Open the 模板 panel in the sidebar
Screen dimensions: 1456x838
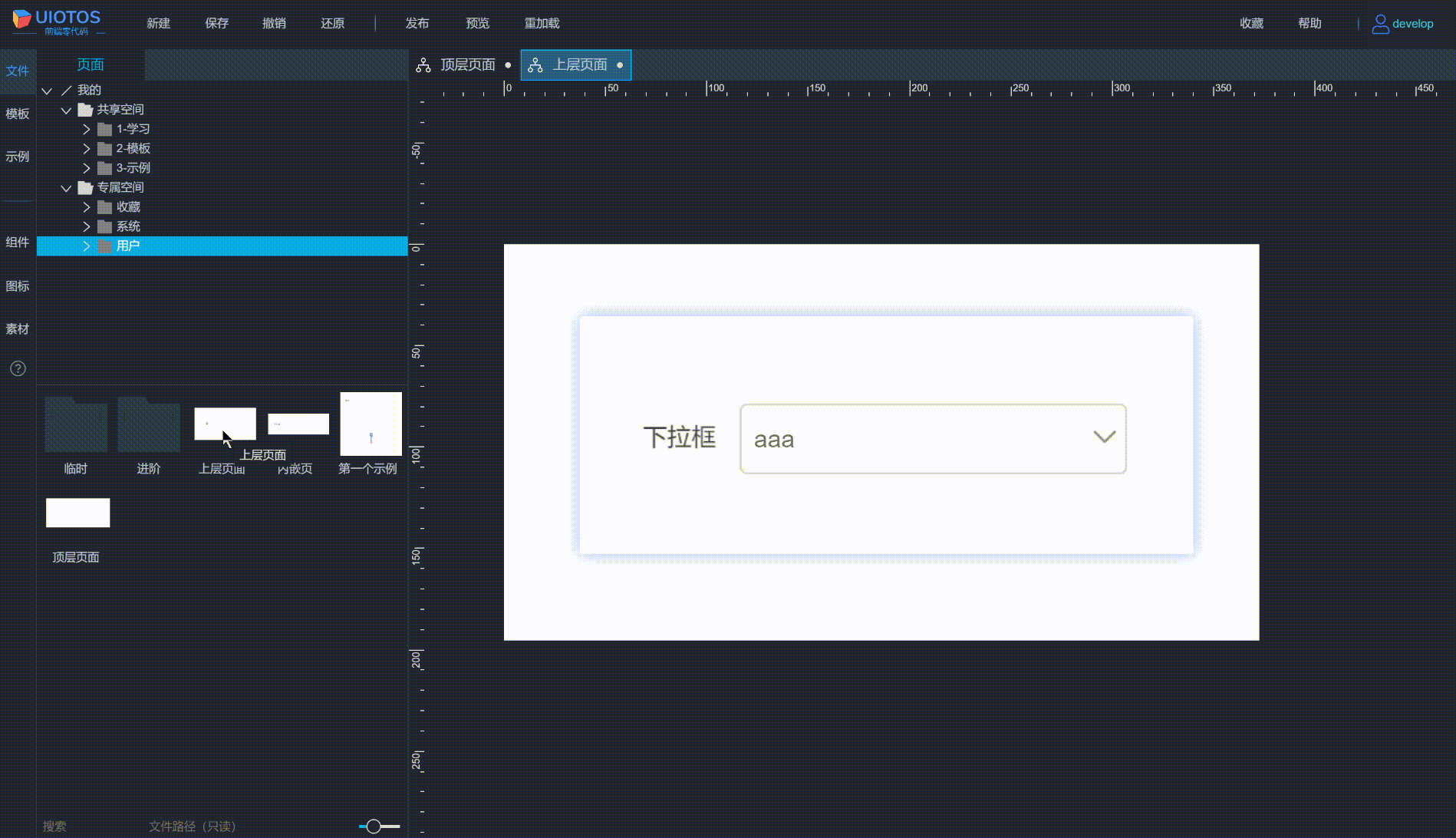(18, 114)
